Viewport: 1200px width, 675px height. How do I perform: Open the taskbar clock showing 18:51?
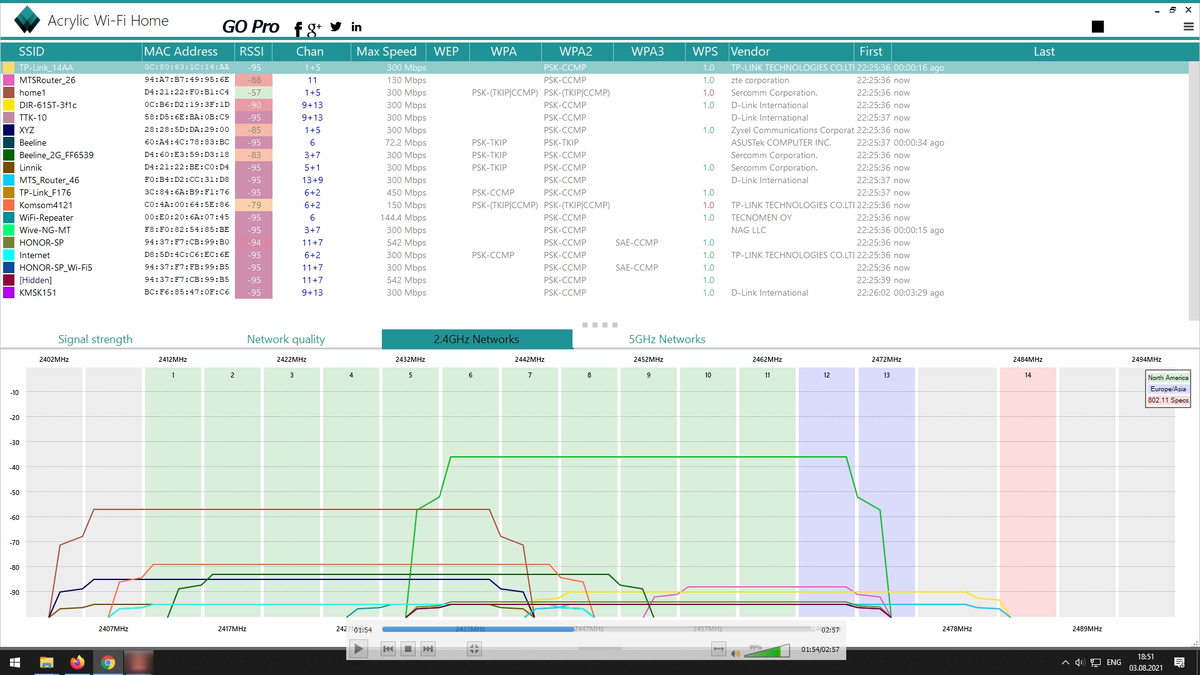(x=1145, y=662)
